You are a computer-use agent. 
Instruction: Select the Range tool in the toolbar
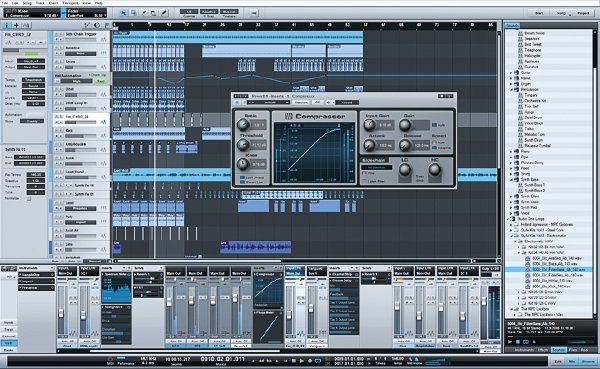point(134,13)
